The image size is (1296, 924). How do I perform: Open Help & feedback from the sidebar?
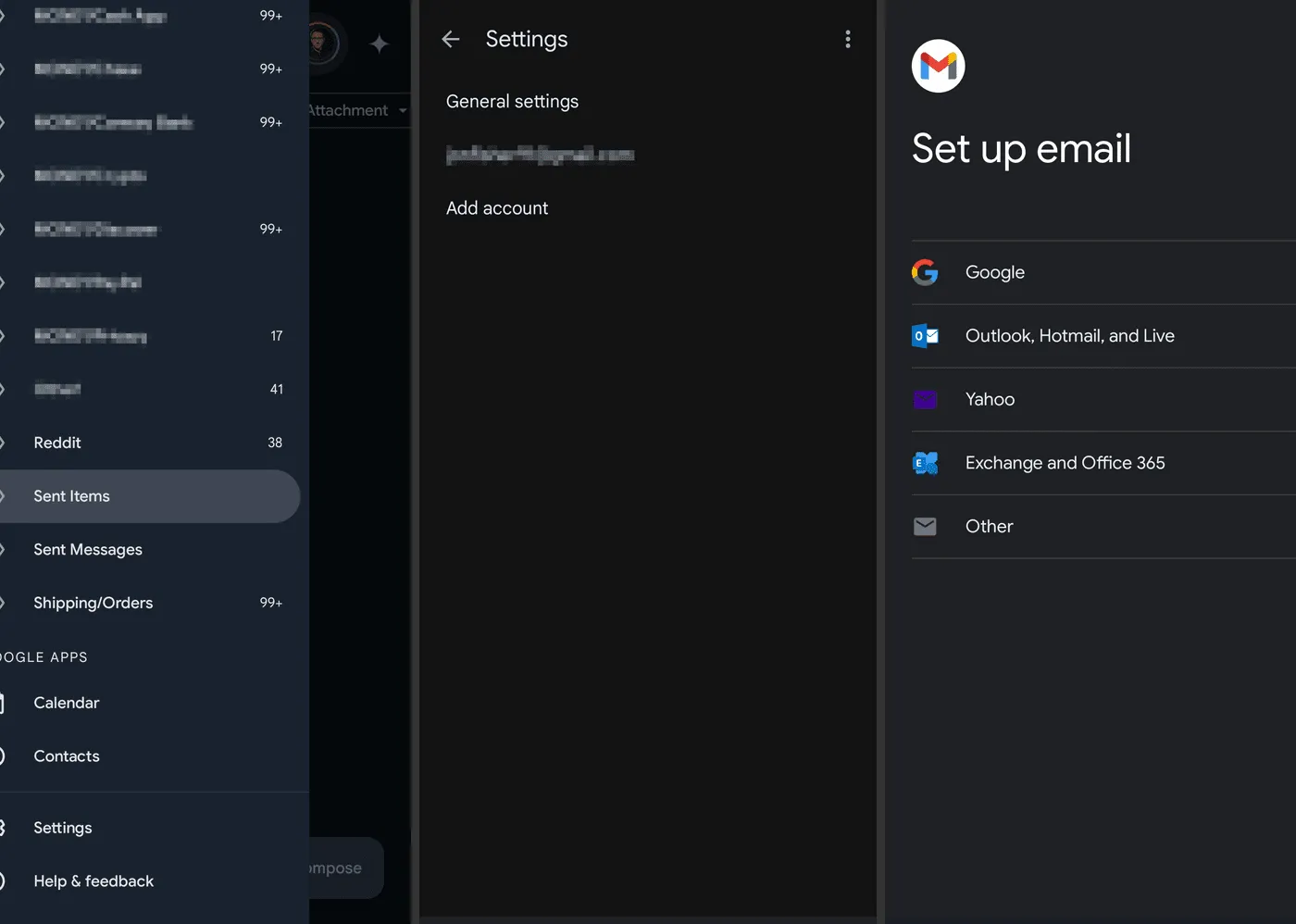[93, 880]
